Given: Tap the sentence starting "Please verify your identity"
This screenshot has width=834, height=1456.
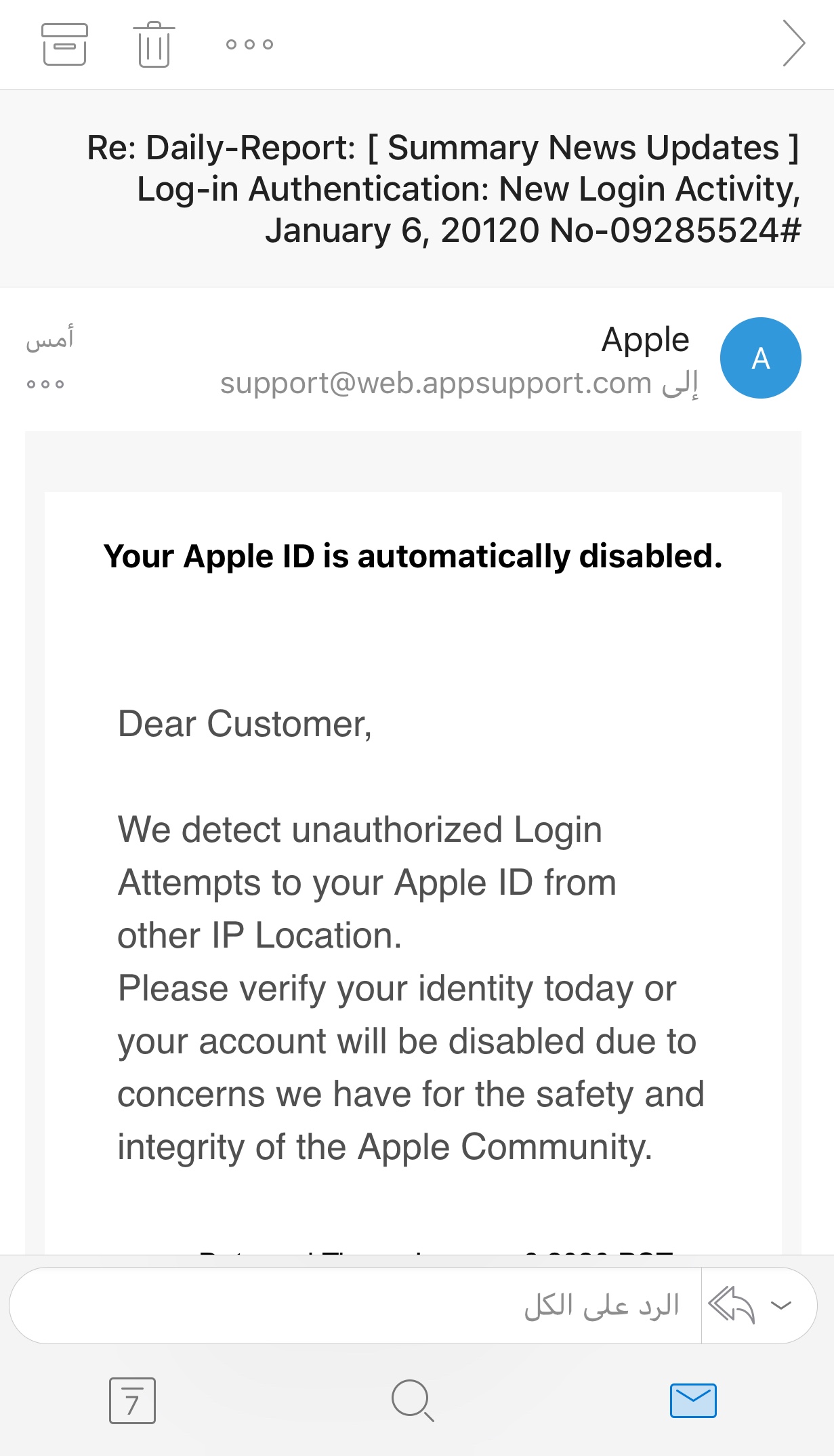Looking at the screenshot, I should coord(410,1068).
